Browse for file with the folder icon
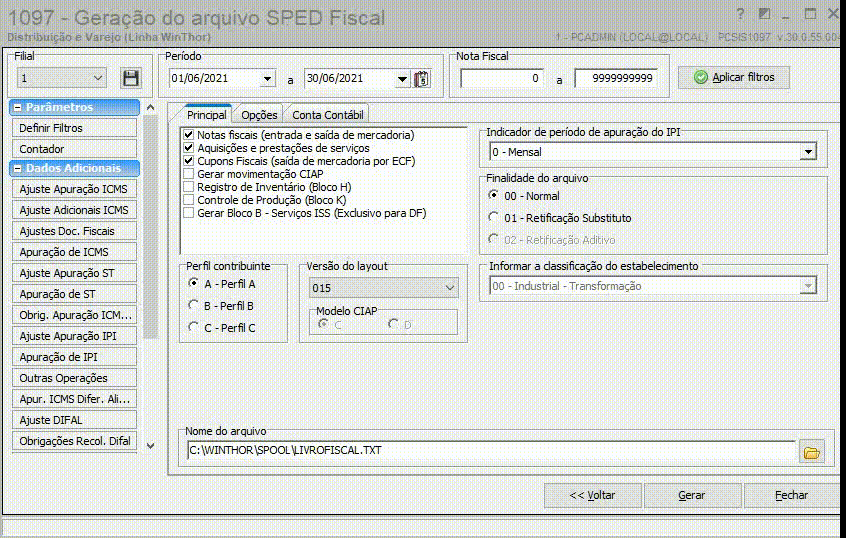Image resolution: width=846 pixels, height=538 pixels. 811,453
